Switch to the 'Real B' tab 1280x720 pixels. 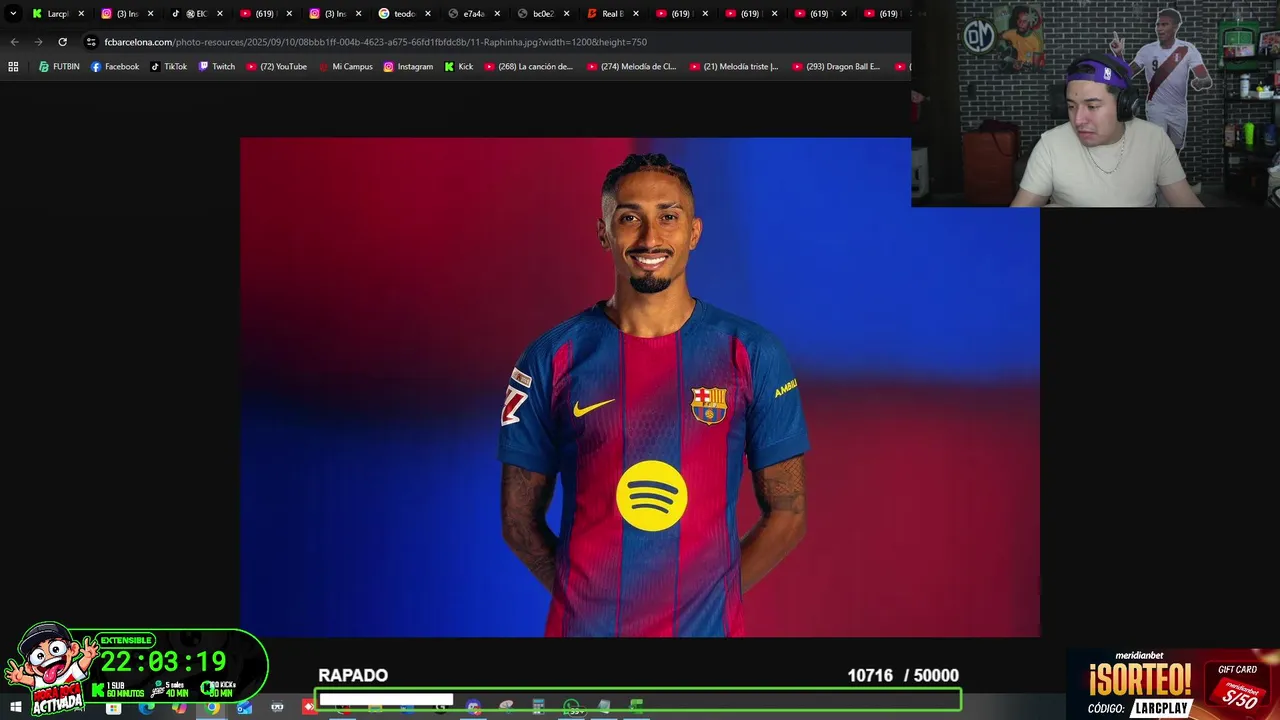pyautogui.click(x=612, y=14)
